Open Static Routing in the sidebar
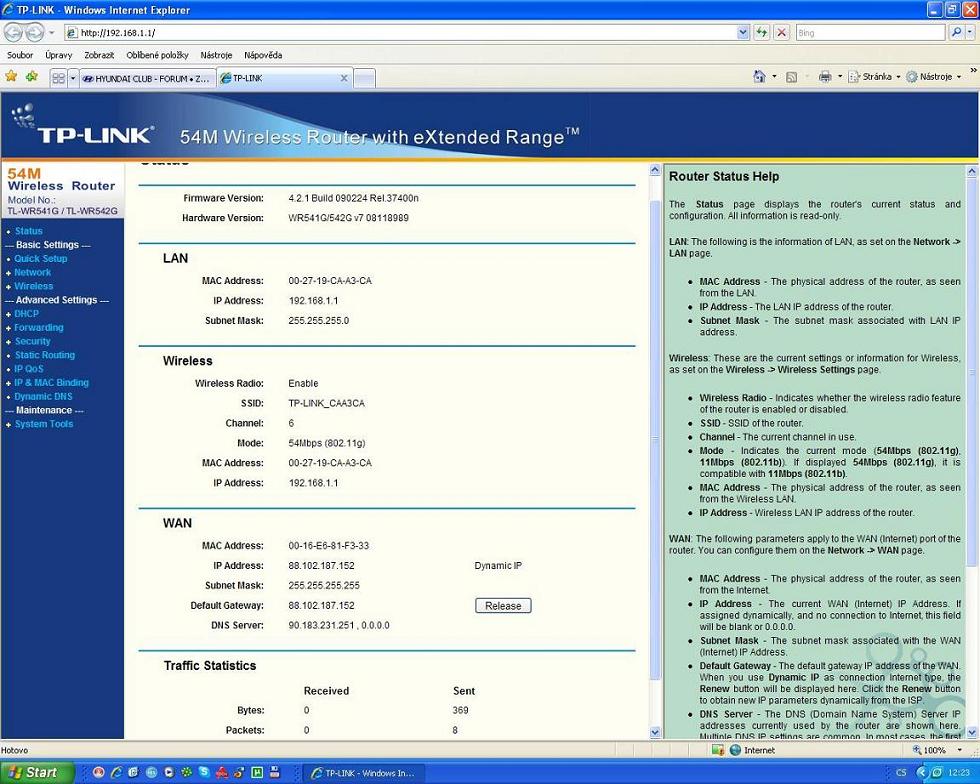This screenshot has height=784, width=980. click(45, 354)
